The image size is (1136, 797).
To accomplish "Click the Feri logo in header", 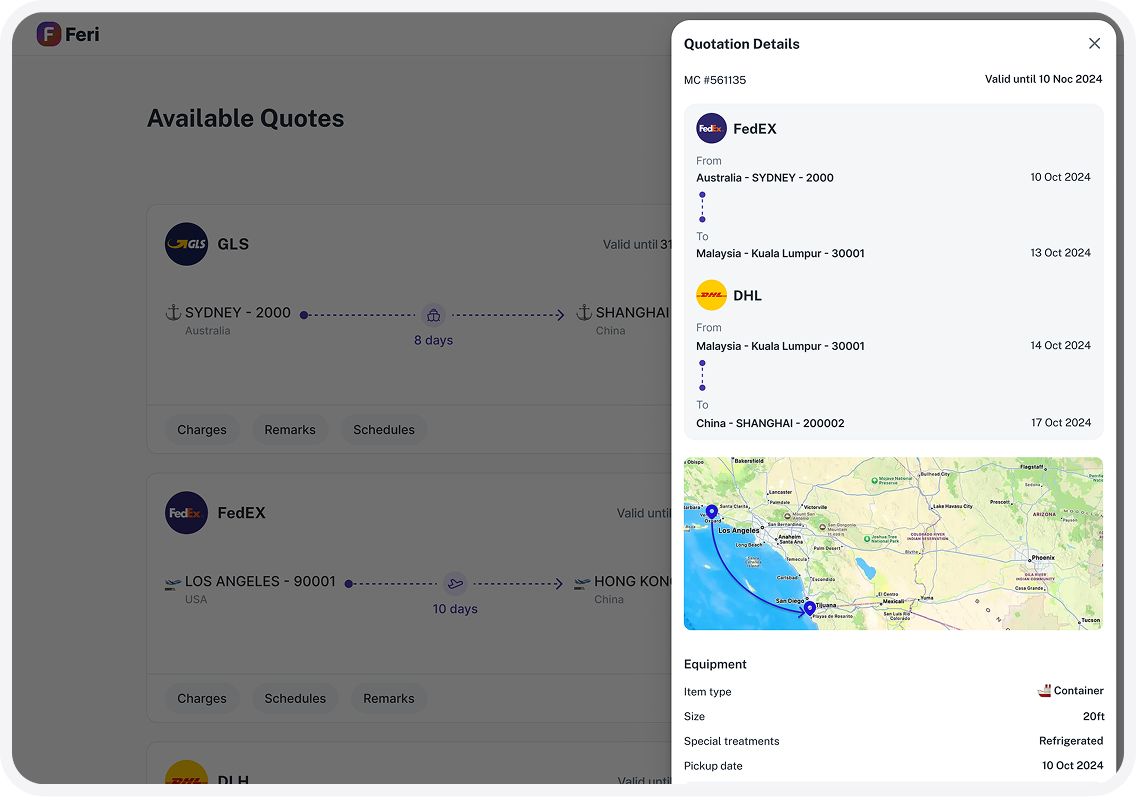I will click(68, 35).
